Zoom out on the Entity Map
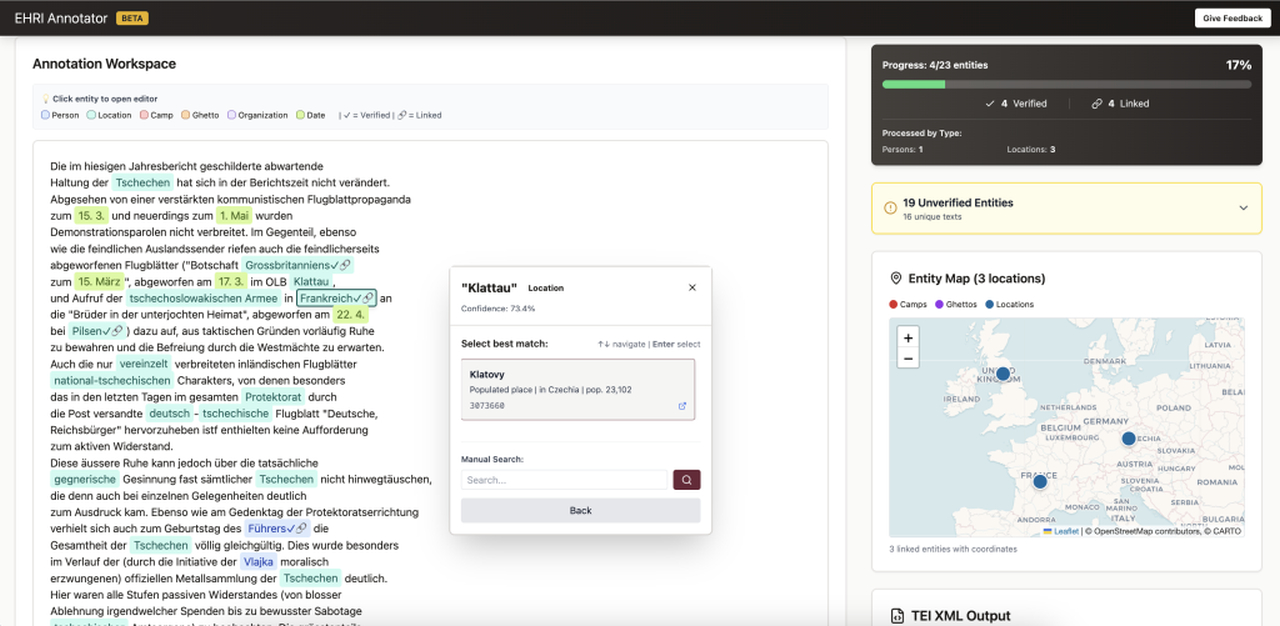The image size is (1280, 626). click(x=908, y=358)
